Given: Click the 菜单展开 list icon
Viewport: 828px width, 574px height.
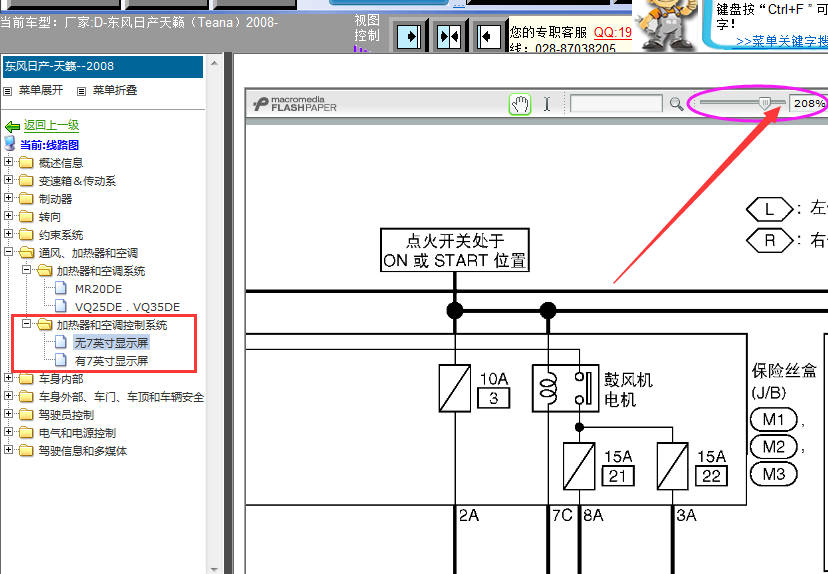Looking at the screenshot, I should pos(7,91).
